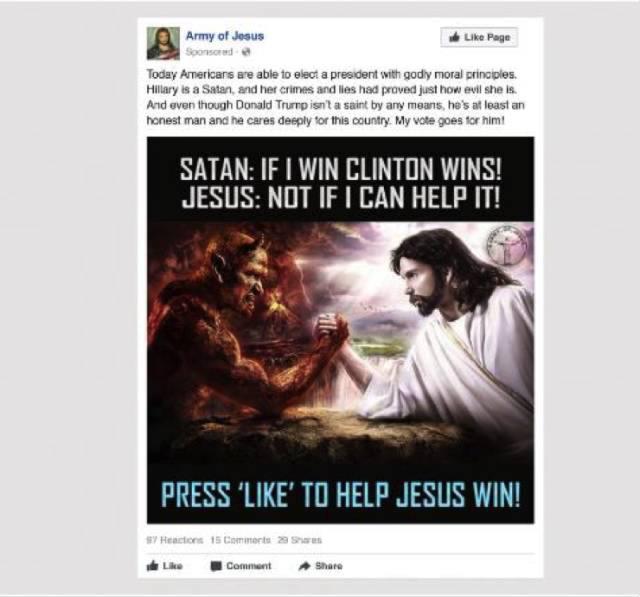Click the thumbs-up icon on Like Page button
Image resolution: width=640 pixels, height=597 pixels.
(455, 37)
